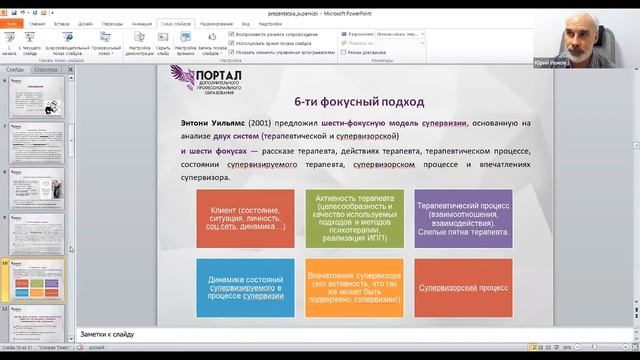Click Hide Slide button
640x360 pixels.
(x=163, y=44)
